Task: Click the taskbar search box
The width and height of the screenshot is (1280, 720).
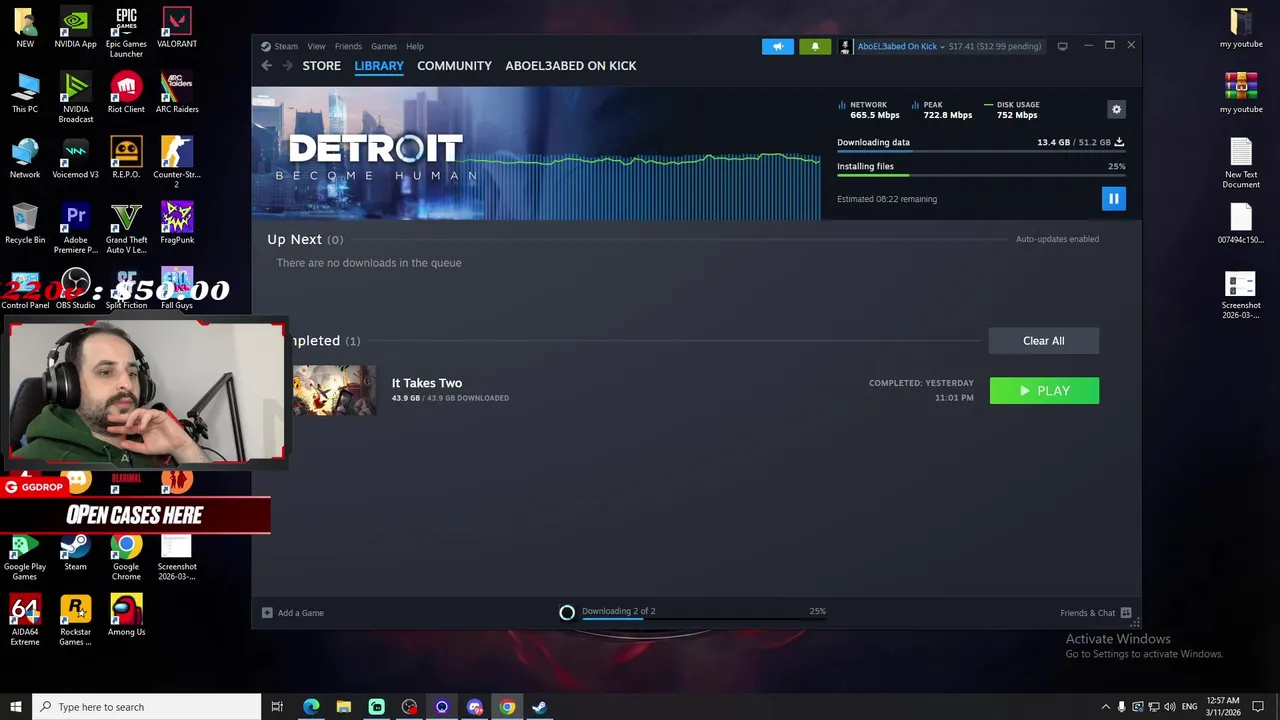Action: pyautogui.click(x=147, y=707)
